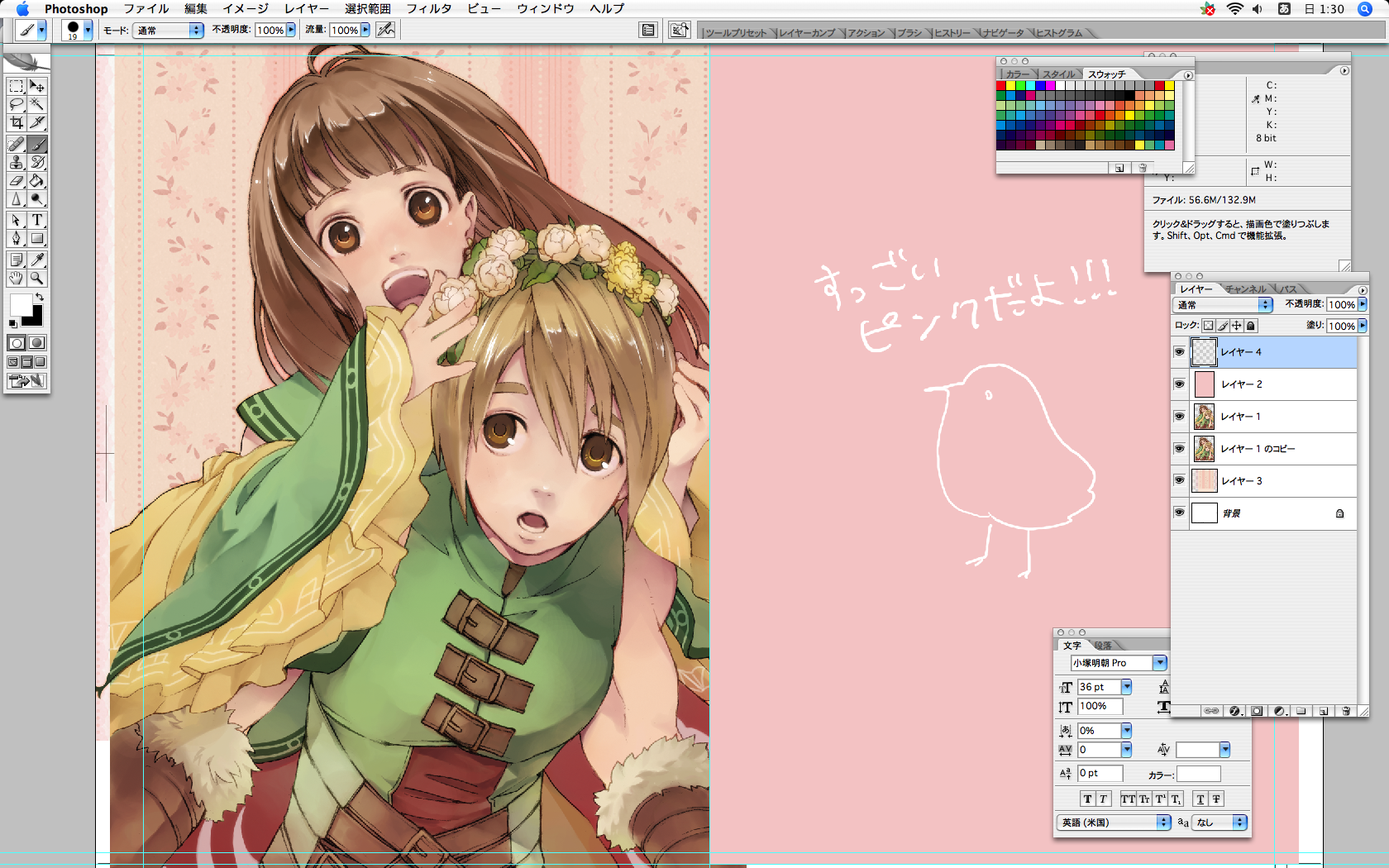The height and width of the screenshot is (868, 1389).
Task: Select the Crop tool in the toolbox
Action: click(17, 123)
